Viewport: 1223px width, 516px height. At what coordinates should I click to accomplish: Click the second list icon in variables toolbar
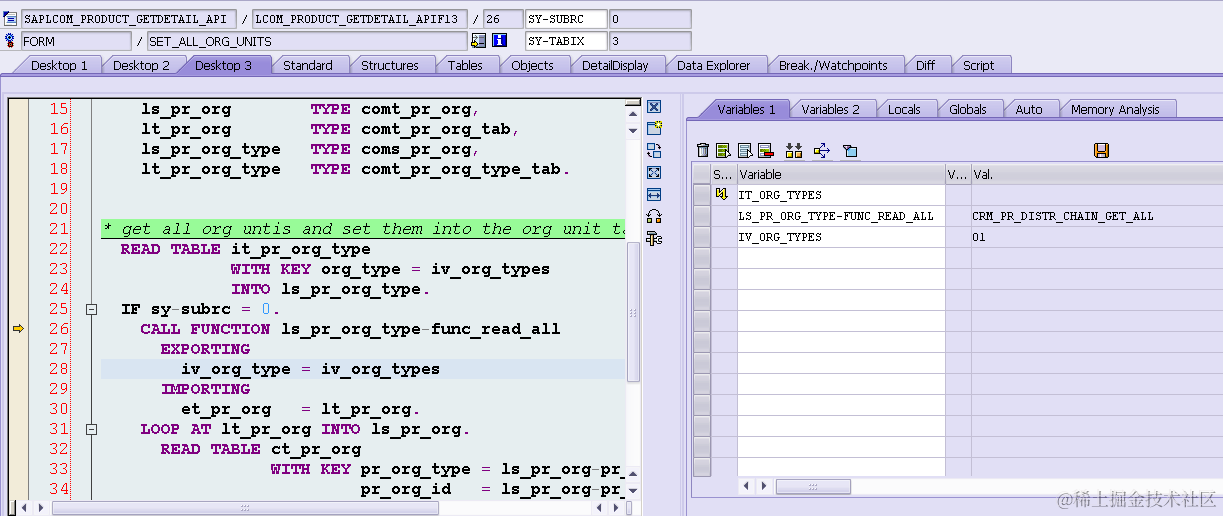click(x=744, y=150)
